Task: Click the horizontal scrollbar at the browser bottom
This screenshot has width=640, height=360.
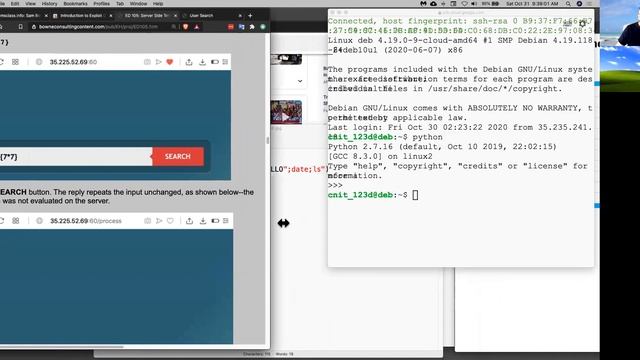Action: tap(61, 347)
